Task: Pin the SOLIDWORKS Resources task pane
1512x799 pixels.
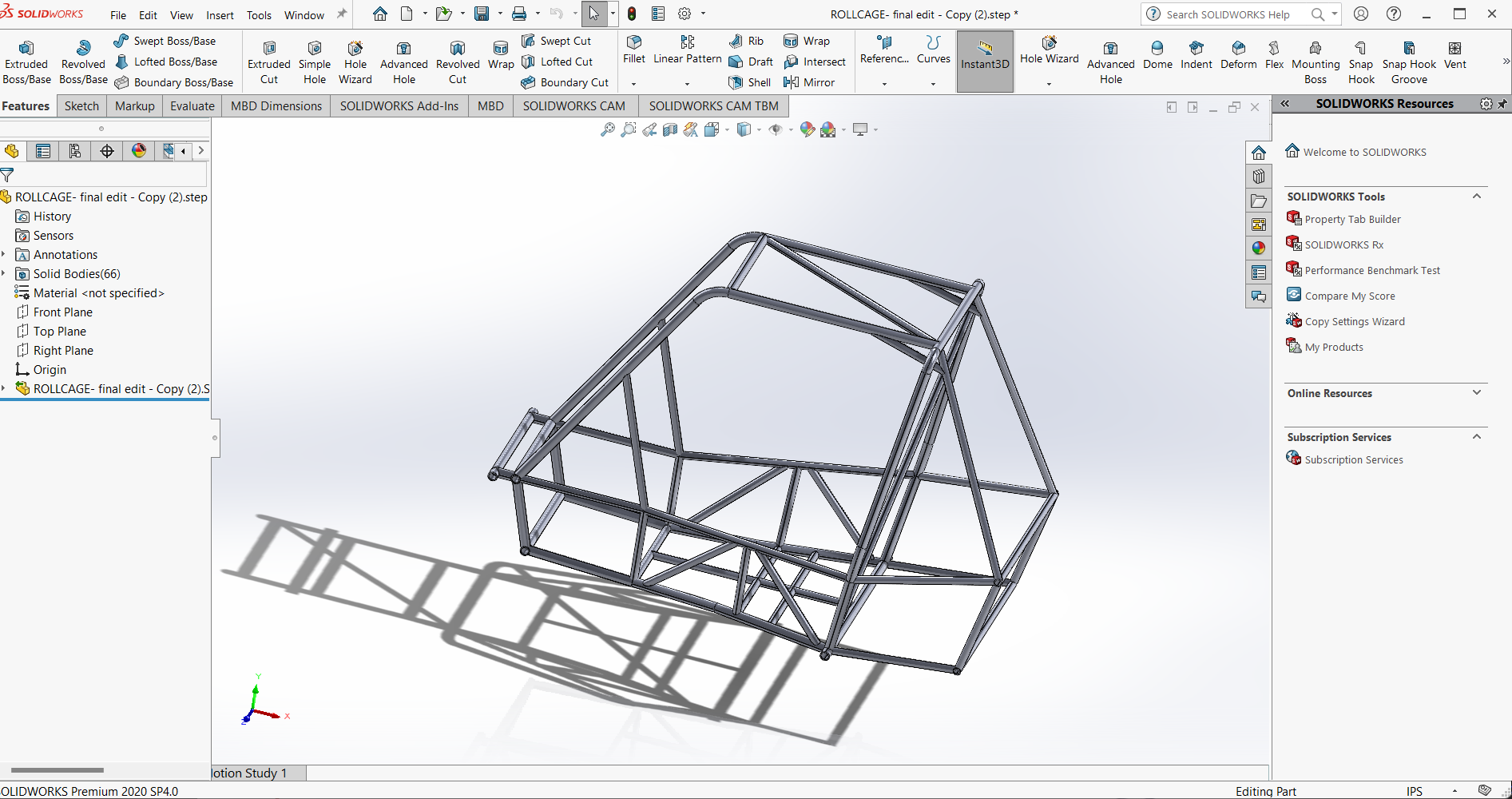Action: pos(1502,104)
